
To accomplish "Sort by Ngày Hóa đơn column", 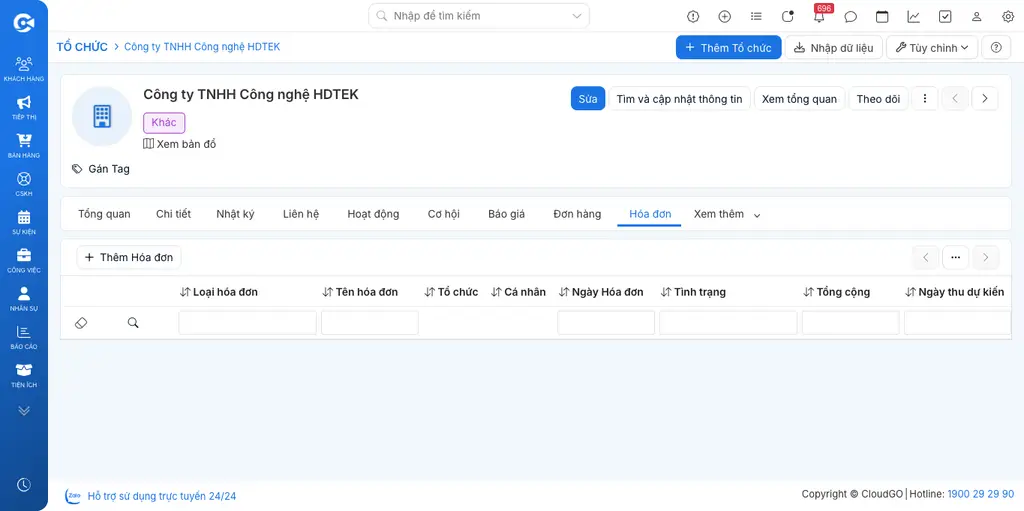I will 601,292.
